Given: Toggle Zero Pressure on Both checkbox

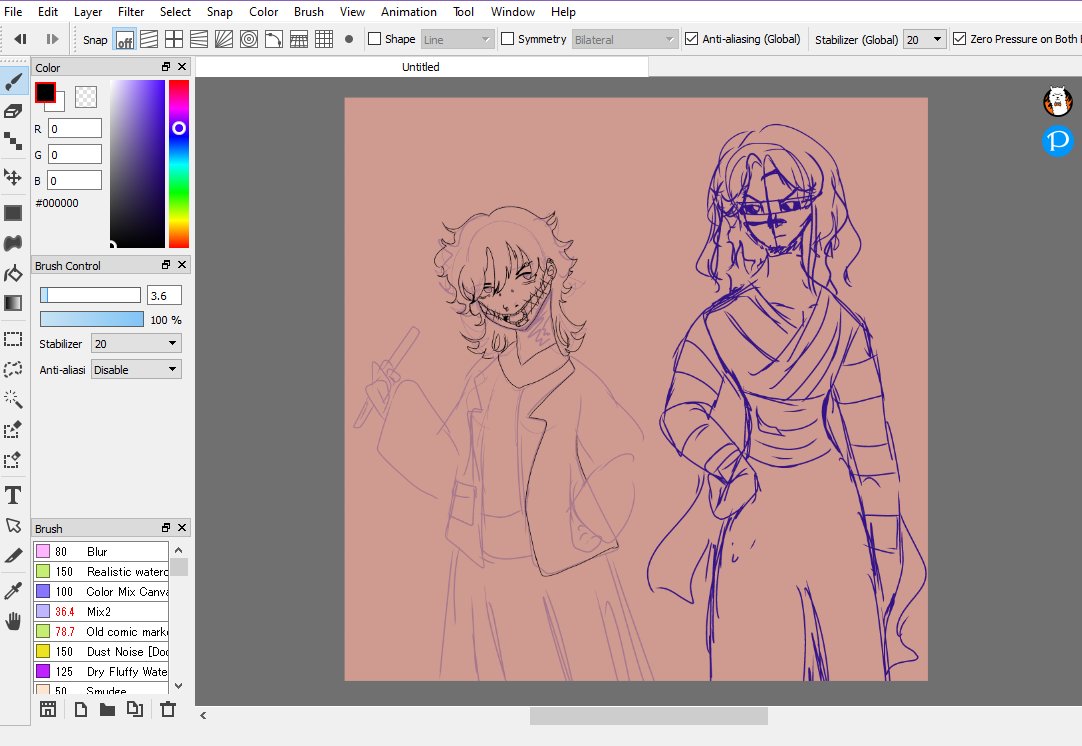Looking at the screenshot, I should 959,39.
